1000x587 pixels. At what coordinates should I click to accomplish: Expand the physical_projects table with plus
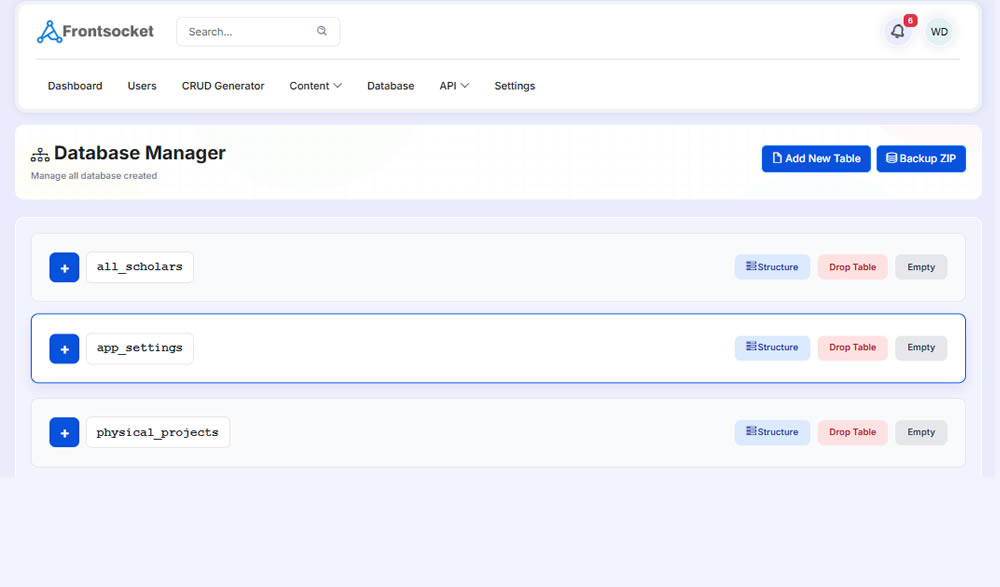coord(64,433)
